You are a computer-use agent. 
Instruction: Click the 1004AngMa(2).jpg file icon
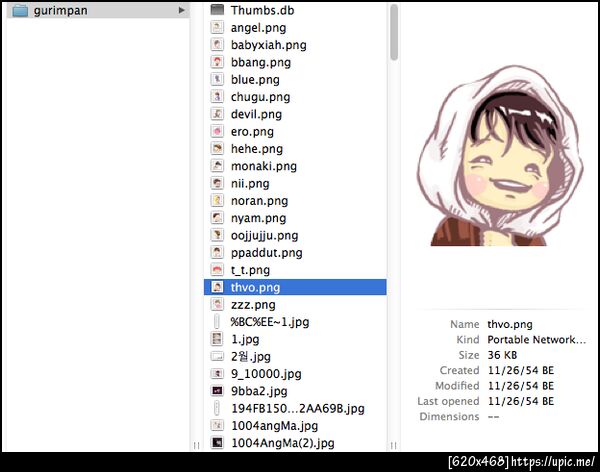tap(217, 443)
